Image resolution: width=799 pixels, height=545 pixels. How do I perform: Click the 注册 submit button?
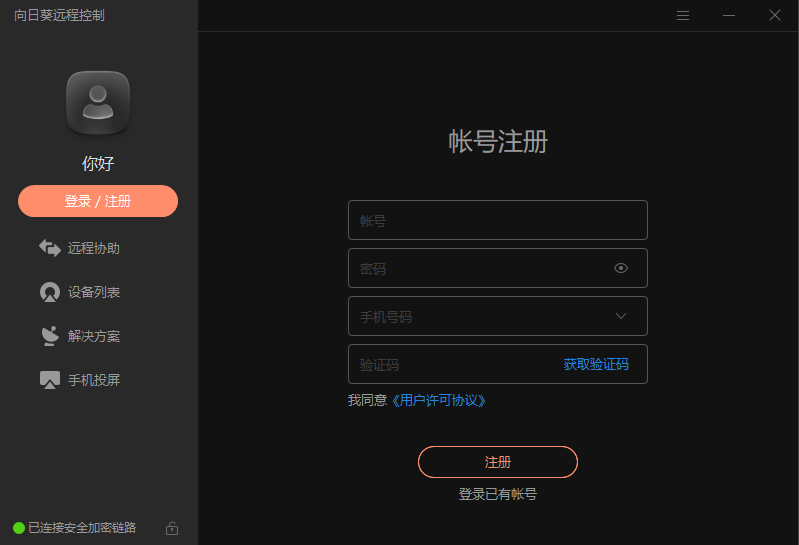(497, 462)
